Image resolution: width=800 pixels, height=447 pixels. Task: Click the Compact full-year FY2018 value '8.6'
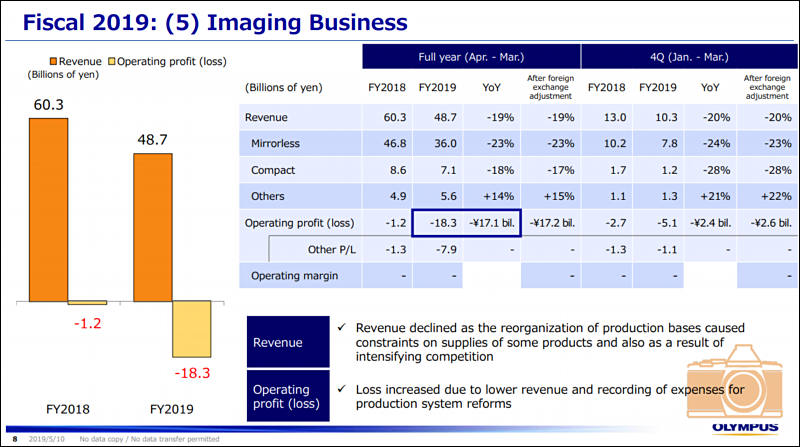point(398,170)
